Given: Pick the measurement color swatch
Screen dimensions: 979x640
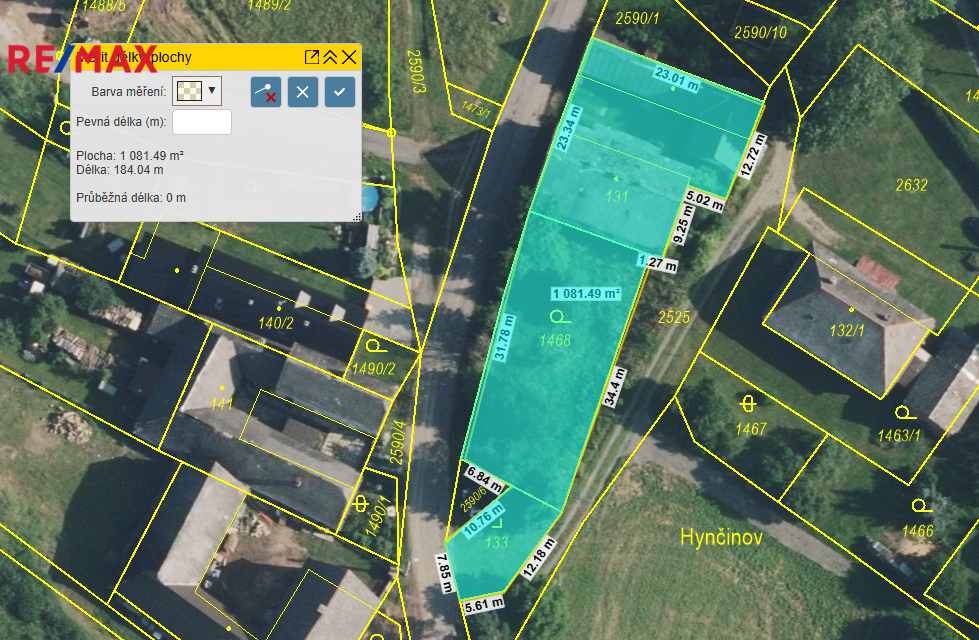Looking at the screenshot, I should coord(188,91).
